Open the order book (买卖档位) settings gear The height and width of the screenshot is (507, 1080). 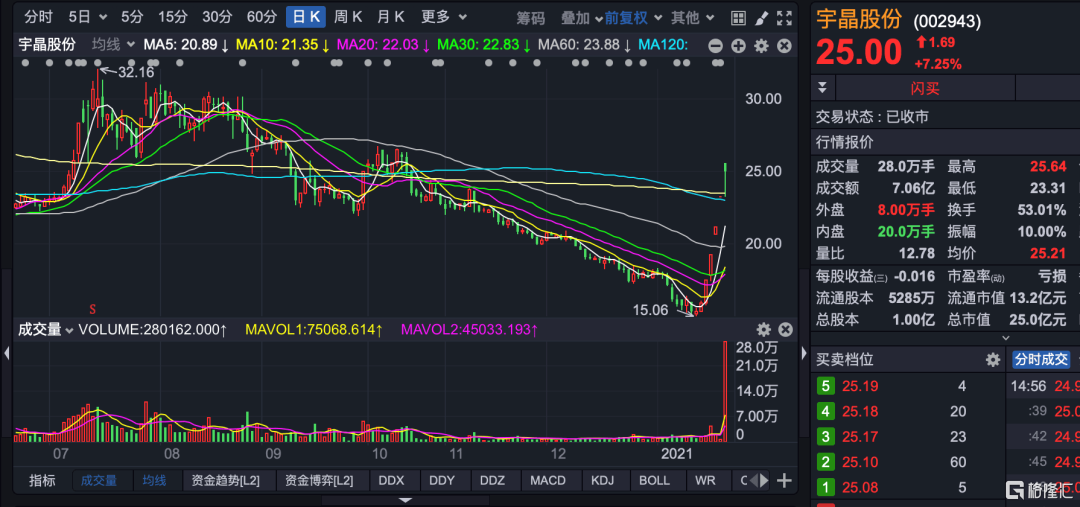point(993,360)
